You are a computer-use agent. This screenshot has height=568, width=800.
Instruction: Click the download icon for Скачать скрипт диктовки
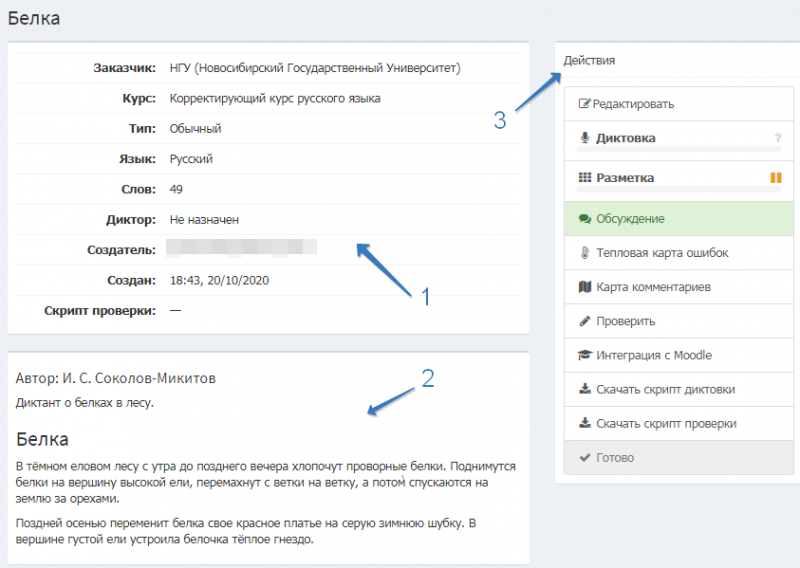click(x=585, y=390)
